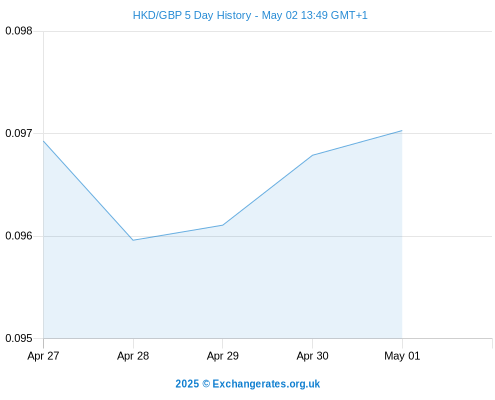Screen dimensions: 495x400
Task: Click the 0.096 y-axis label
Action: click(x=19, y=236)
